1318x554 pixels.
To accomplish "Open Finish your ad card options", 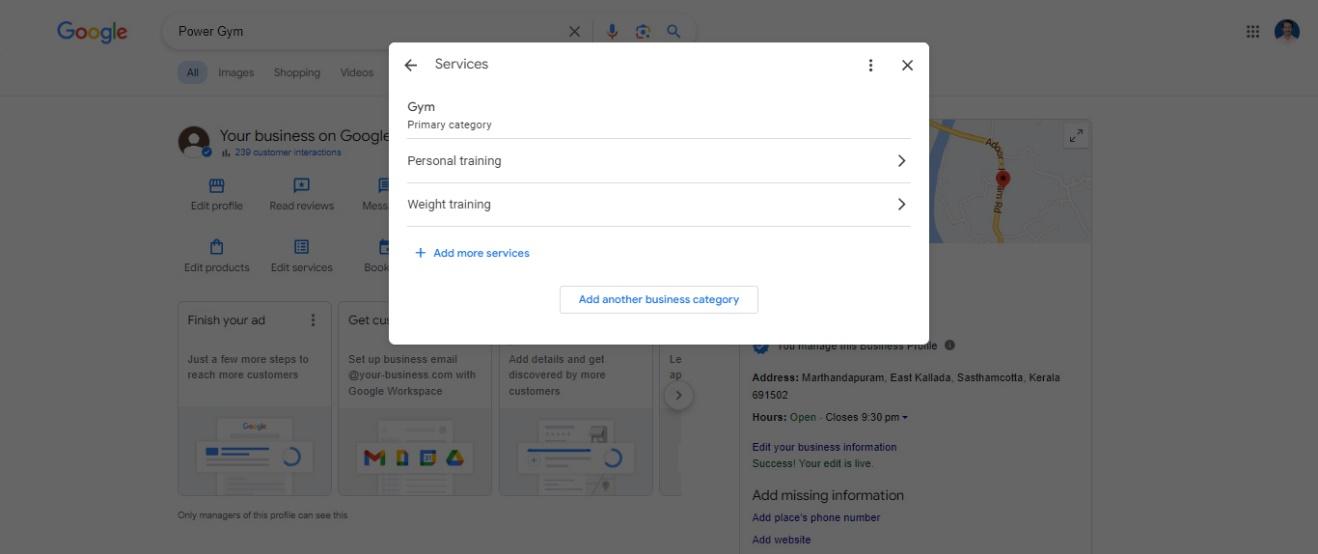I will [x=313, y=320].
